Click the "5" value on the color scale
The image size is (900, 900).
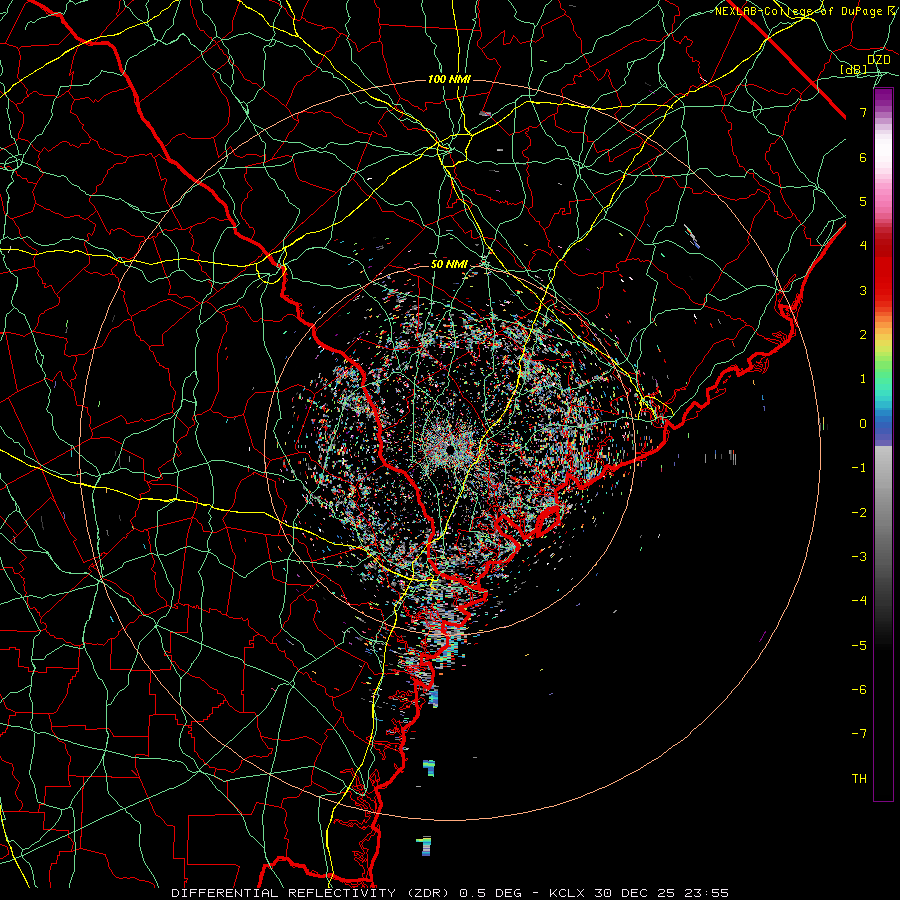(863, 201)
